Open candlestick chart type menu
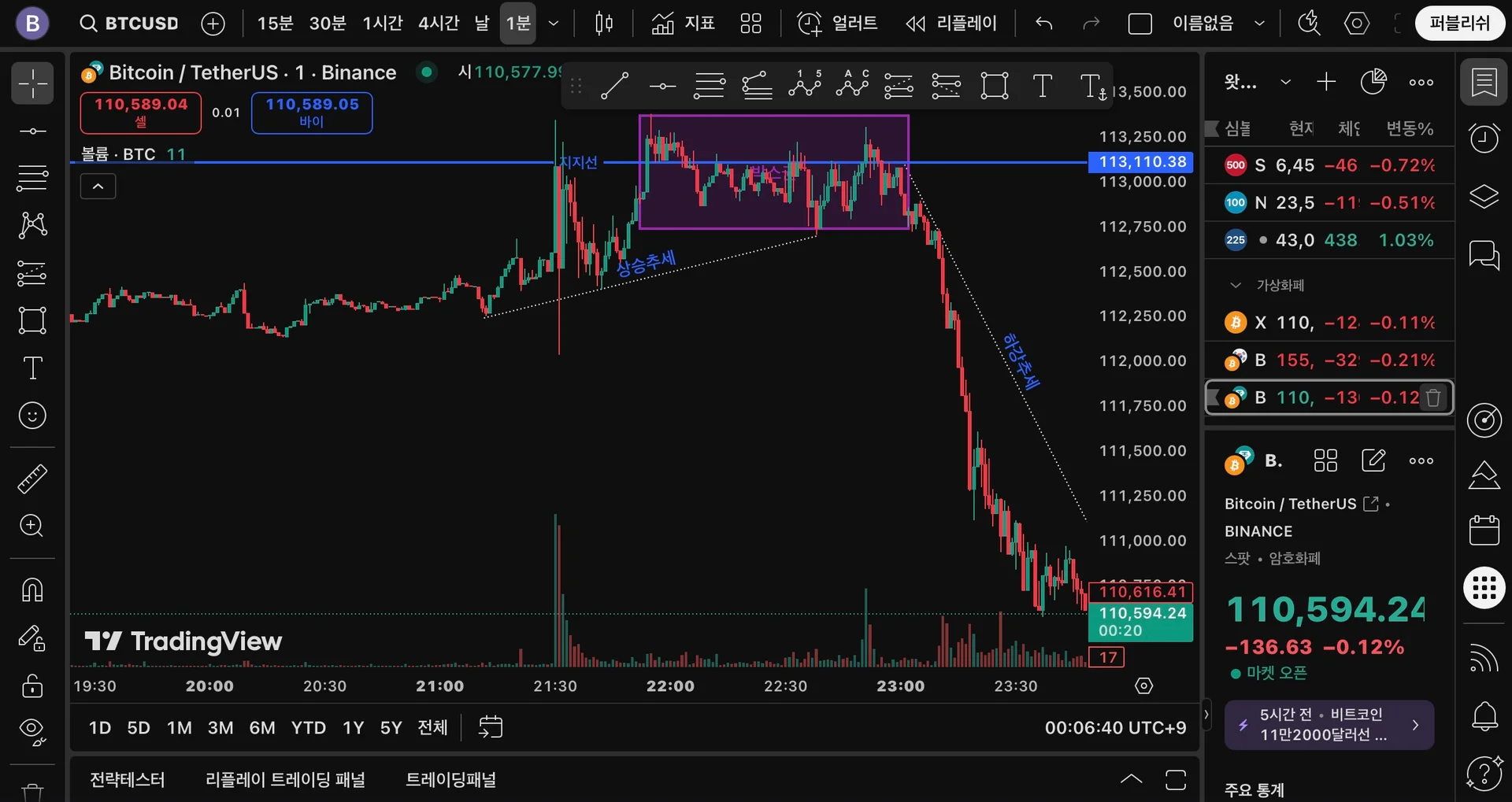The image size is (1512, 802). (x=604, y=24)
